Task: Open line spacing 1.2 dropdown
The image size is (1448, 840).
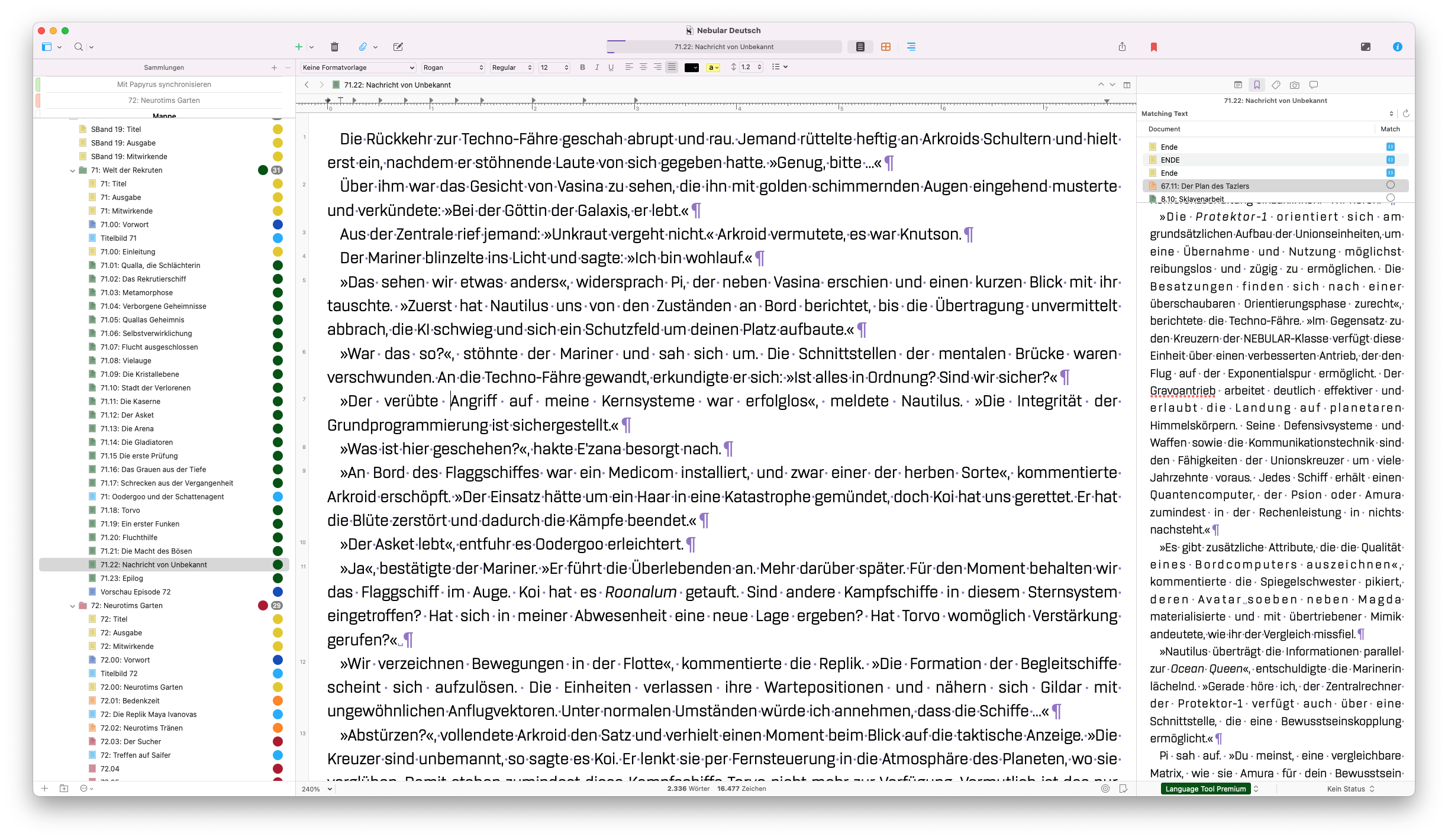Action: click(752, 67)
